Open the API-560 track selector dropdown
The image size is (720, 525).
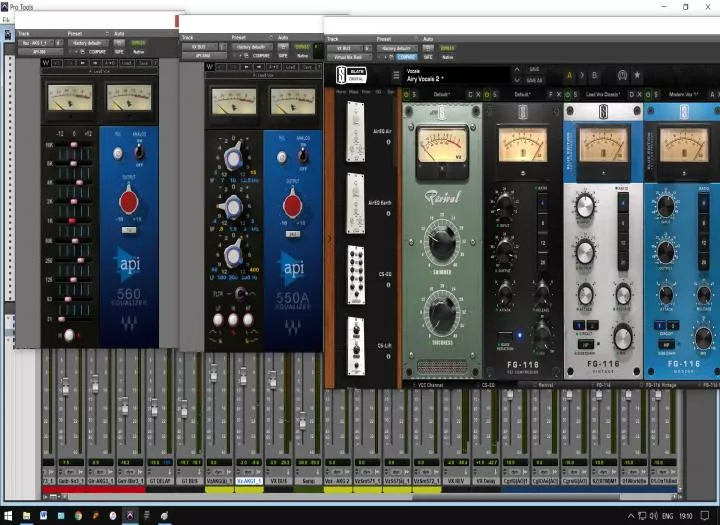pyautogui.click(x=36, y=43)
